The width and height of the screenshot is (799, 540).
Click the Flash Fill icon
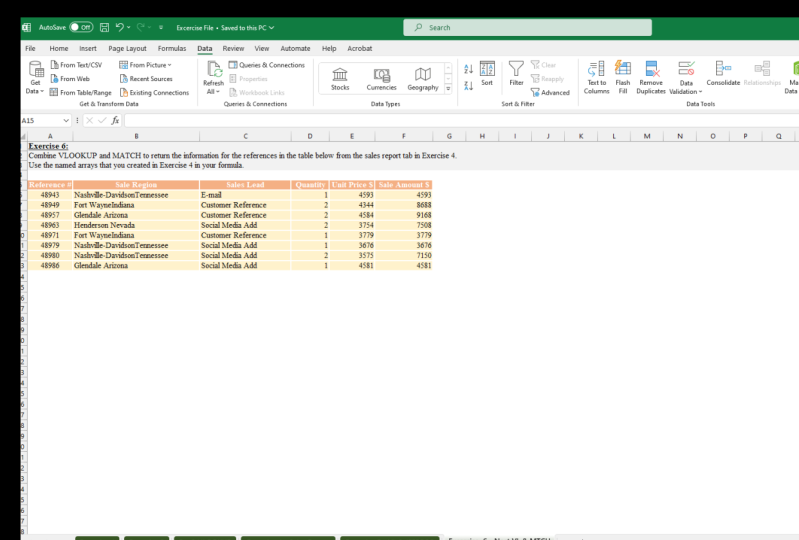coord(623,68)
